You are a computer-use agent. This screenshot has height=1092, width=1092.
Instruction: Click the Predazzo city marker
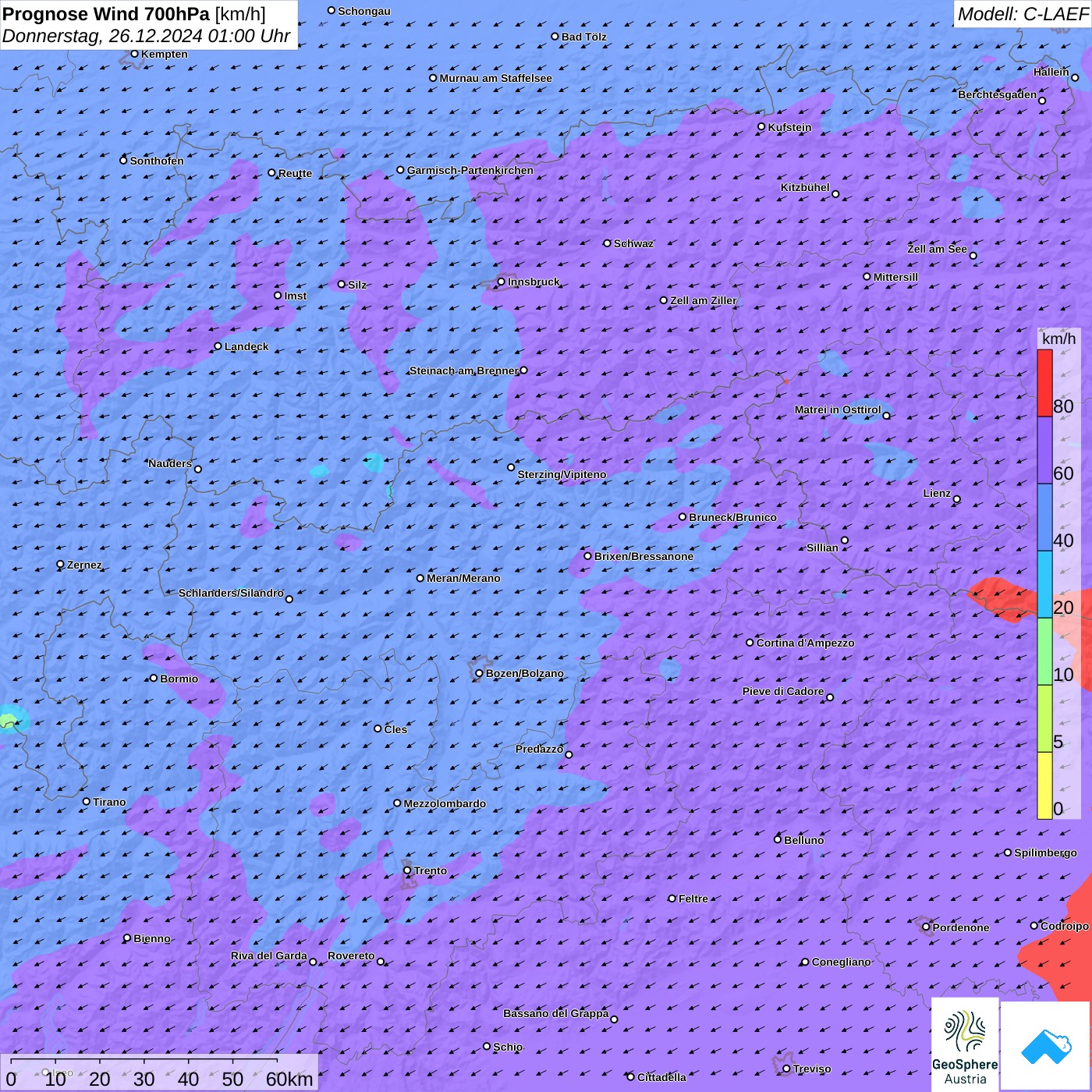click(569, 754)
